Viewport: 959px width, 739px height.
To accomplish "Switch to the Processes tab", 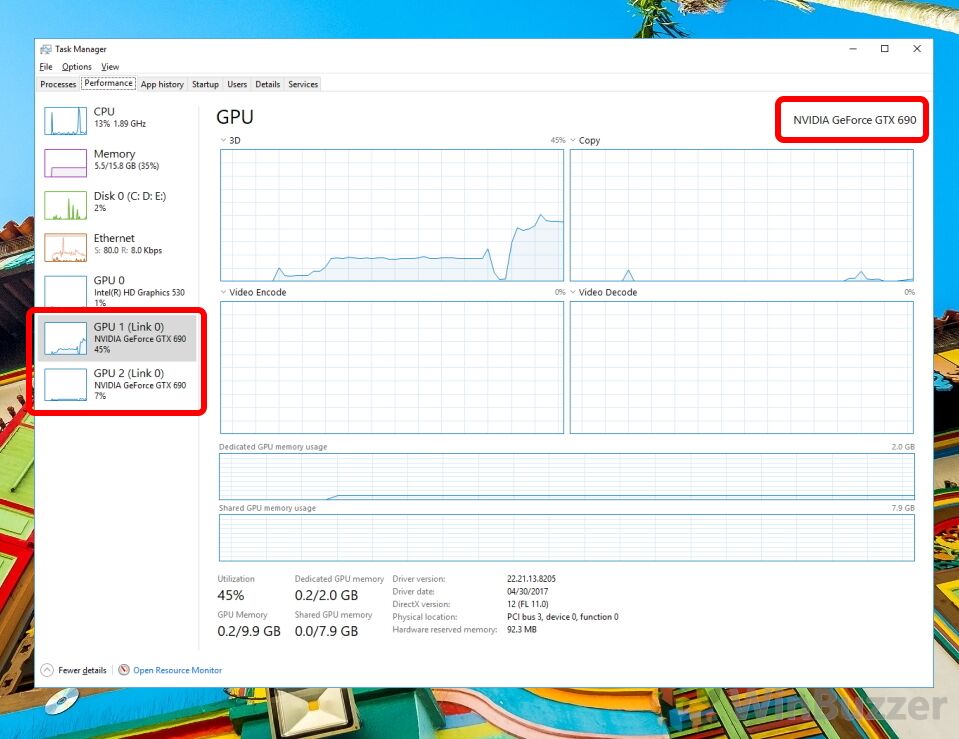I will (x=58, y=84).
